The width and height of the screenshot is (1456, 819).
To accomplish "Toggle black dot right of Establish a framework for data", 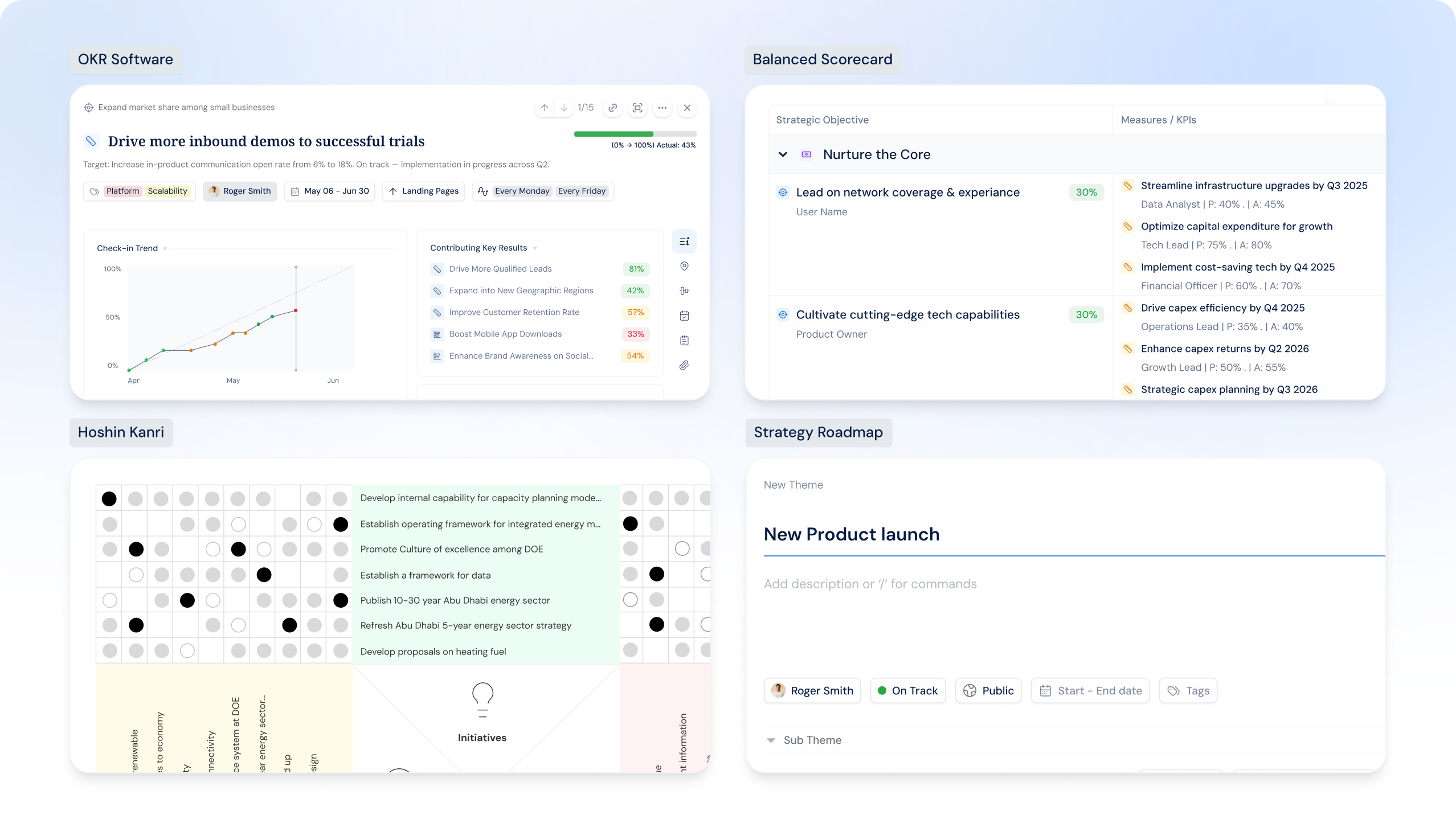I will [656, 574].
